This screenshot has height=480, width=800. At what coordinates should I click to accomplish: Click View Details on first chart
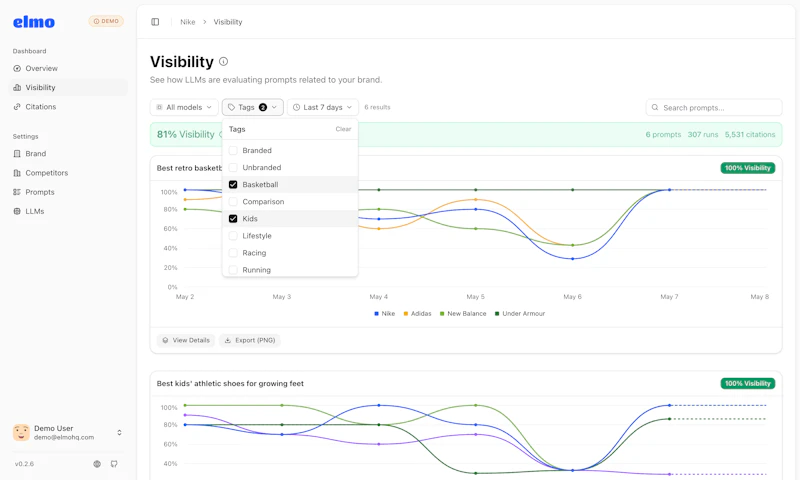coord(186,340)
